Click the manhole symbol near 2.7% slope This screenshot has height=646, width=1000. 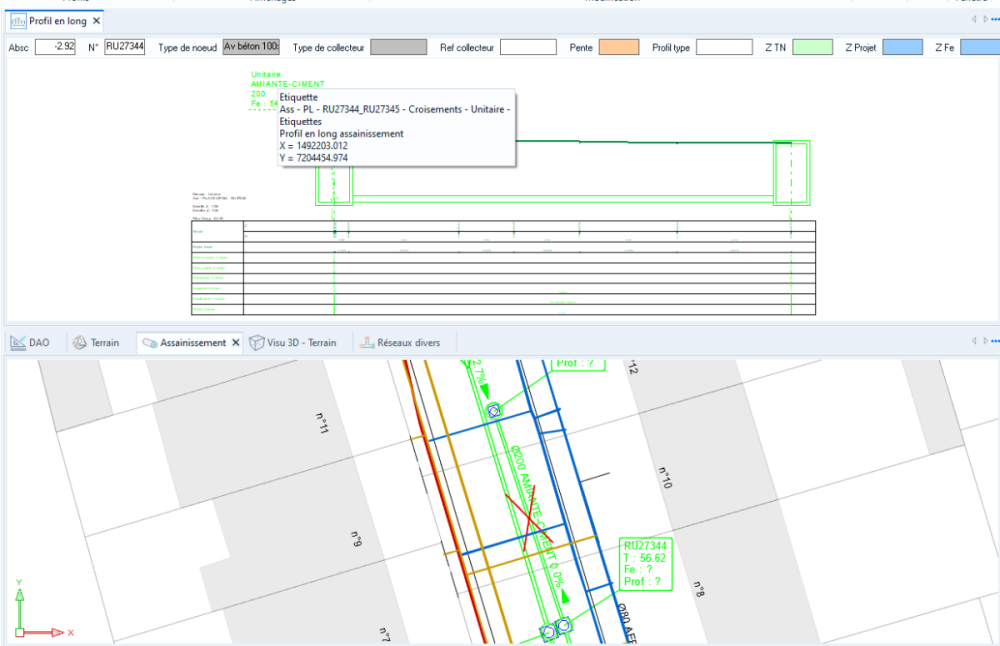coord(494,411)
